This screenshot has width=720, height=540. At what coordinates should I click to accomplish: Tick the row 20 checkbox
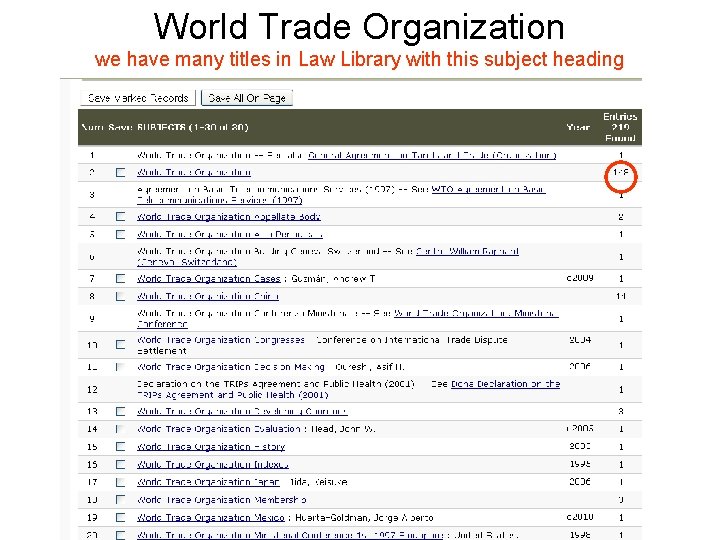(x=120, y=535)
